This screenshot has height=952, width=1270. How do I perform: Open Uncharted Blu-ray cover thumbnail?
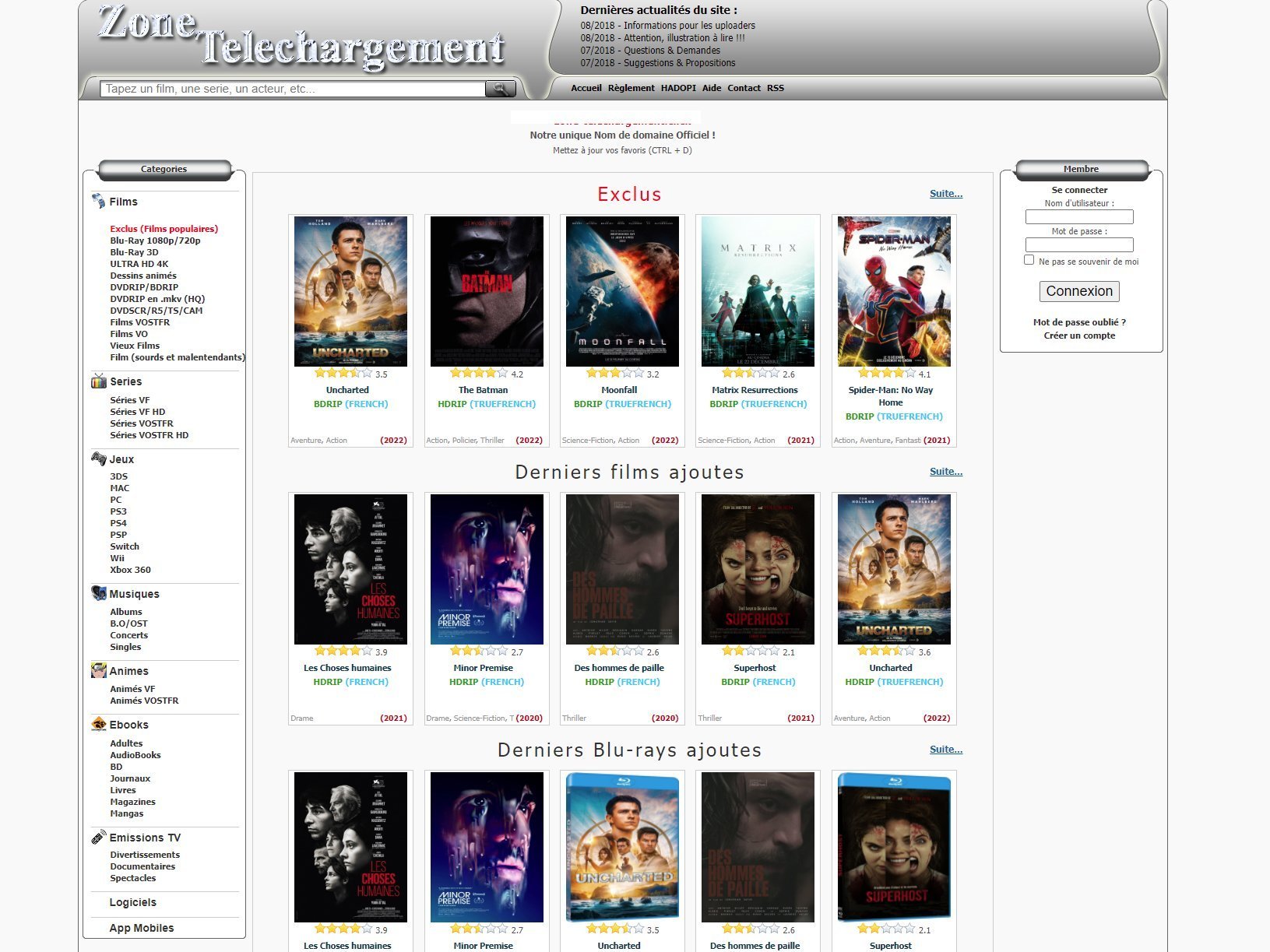pos(622,847)
